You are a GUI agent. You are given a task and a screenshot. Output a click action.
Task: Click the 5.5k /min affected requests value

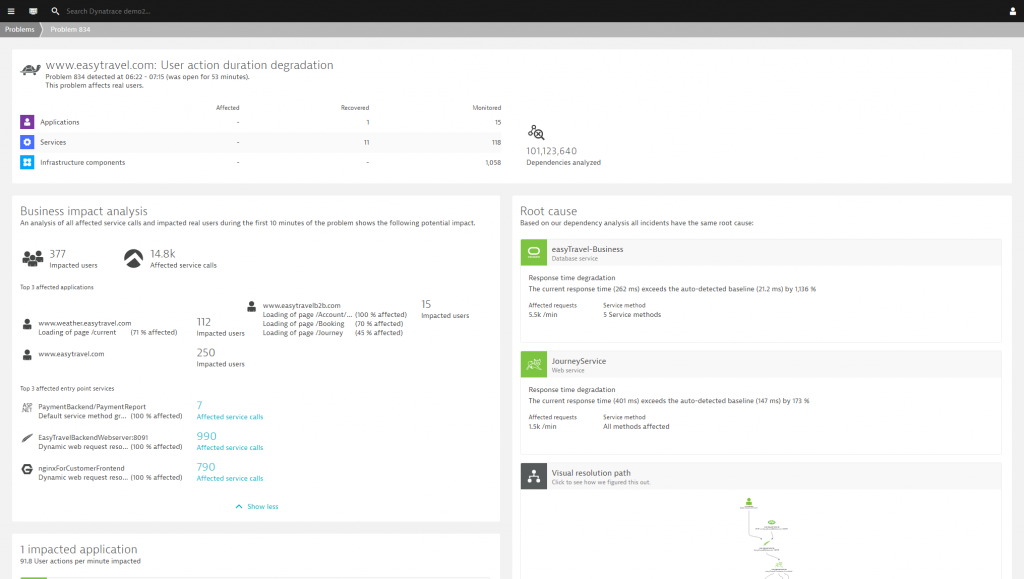click(543, 315)
